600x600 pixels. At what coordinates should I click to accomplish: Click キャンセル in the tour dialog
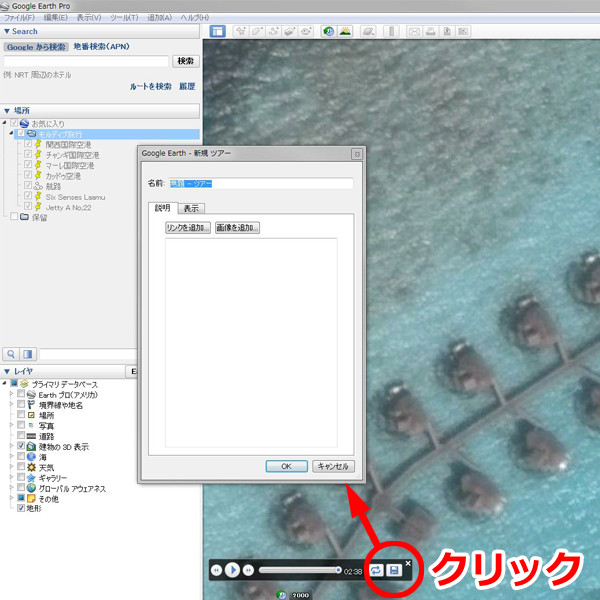coord(333,466)
